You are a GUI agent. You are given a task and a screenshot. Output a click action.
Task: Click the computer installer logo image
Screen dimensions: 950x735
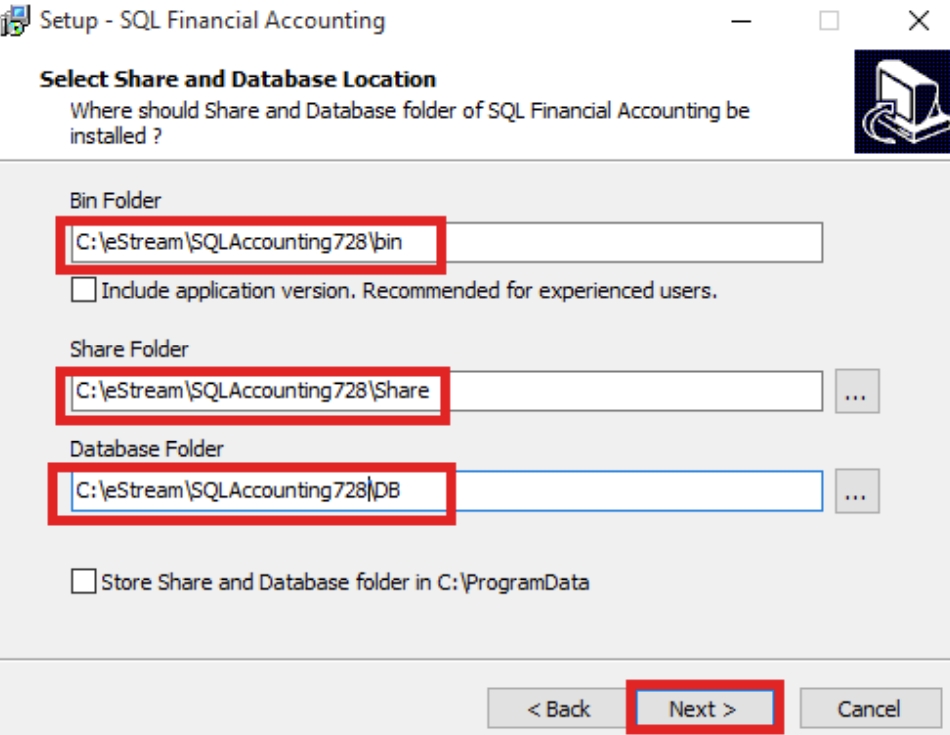pos(900,103)
